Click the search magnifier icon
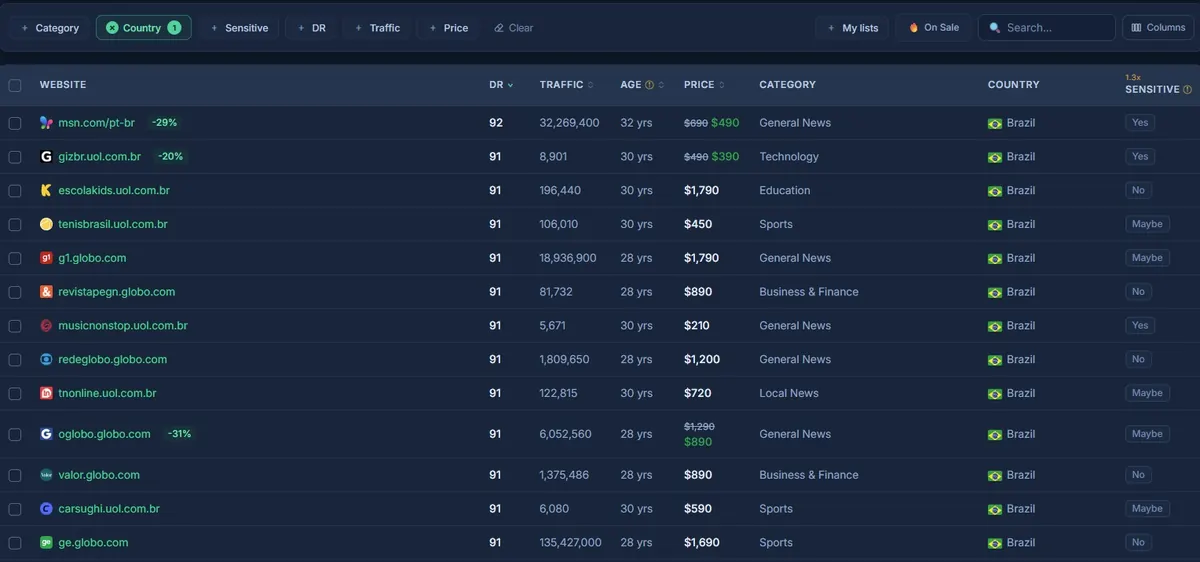The height and width of the screenshot is (562, 1200). point(995,28)
